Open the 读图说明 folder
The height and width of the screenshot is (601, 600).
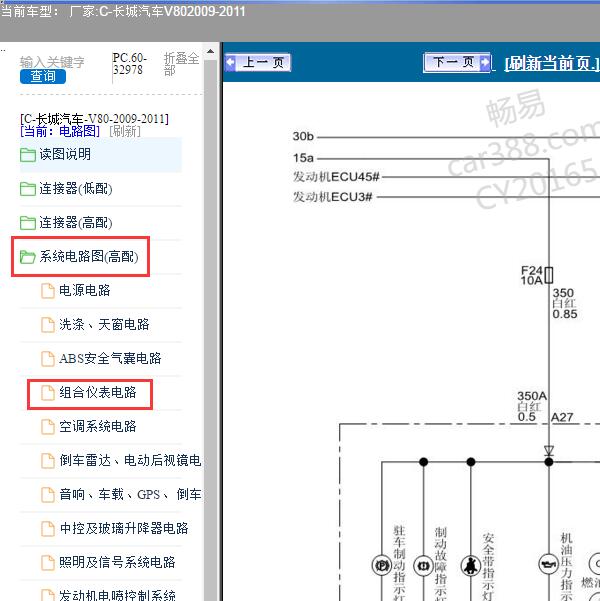click(65, 154)
